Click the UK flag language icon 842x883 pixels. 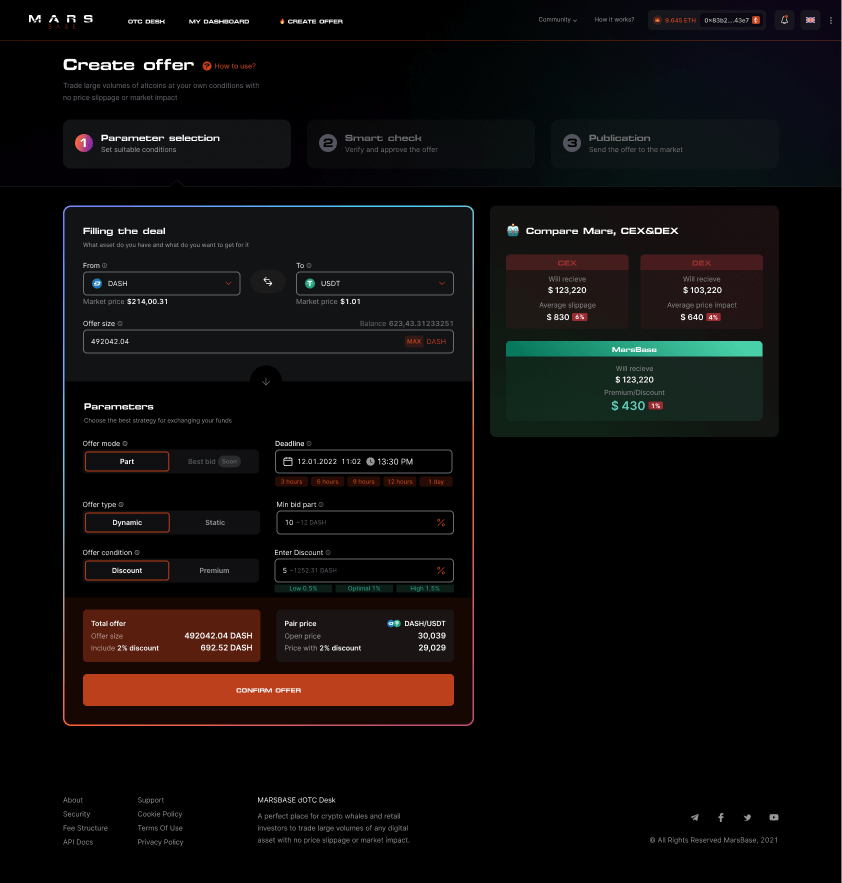point(810,20)
